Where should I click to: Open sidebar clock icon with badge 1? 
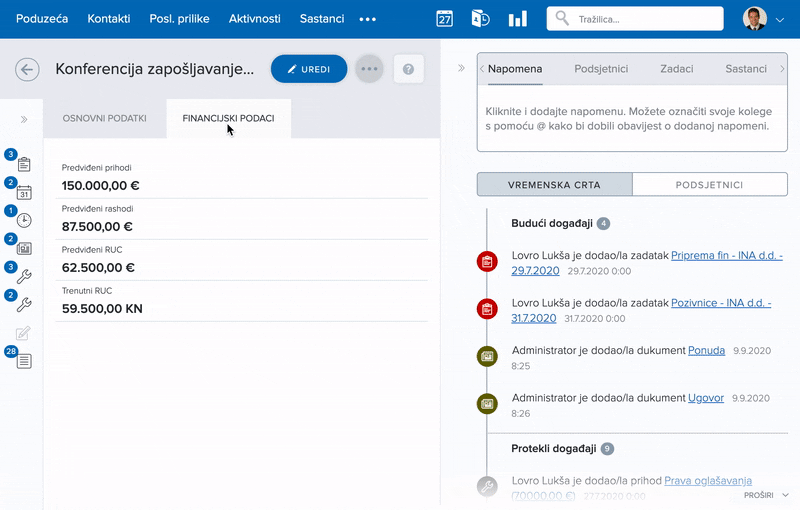tap(24, 220)
